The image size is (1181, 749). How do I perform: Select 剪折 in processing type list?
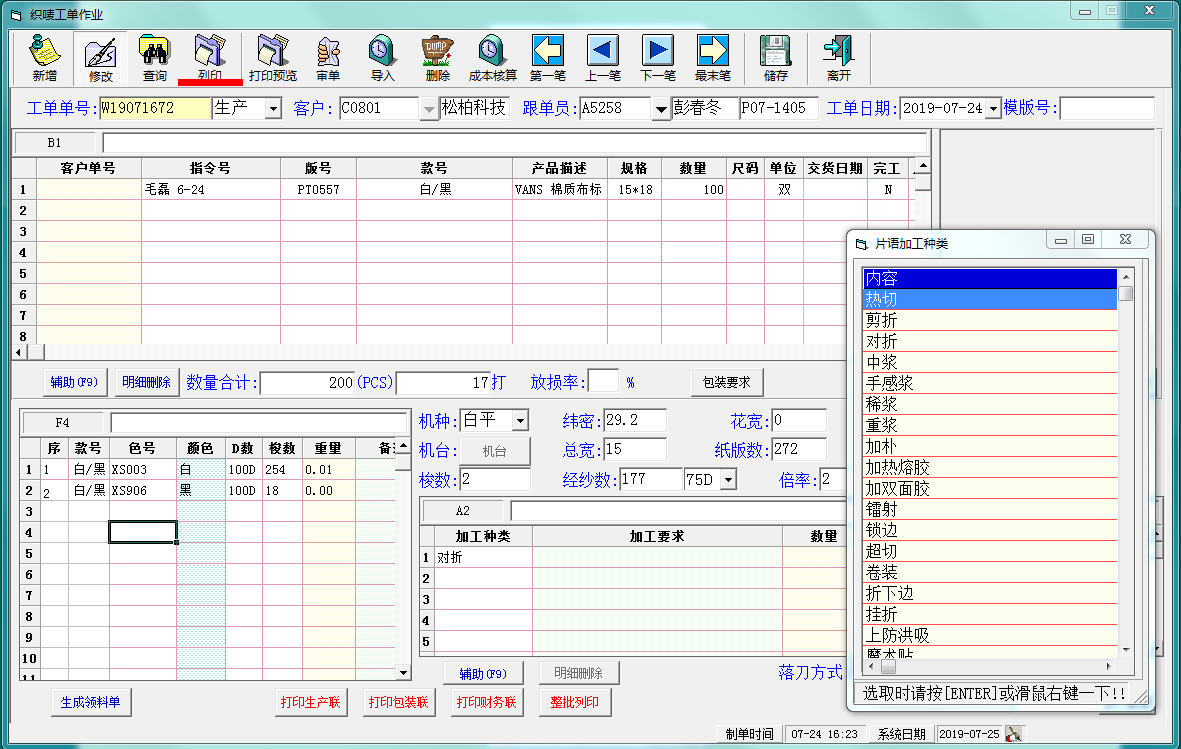point(990,320)
